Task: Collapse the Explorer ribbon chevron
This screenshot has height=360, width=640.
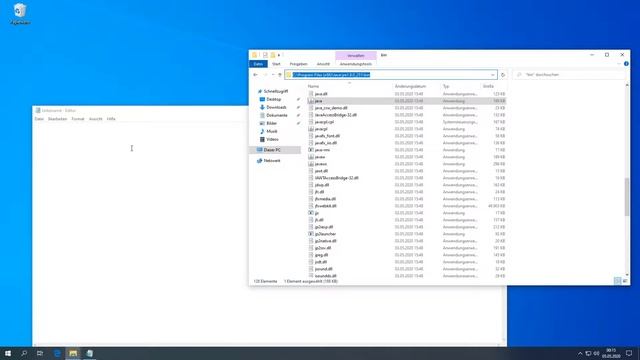Action: (x=619, y=64)
